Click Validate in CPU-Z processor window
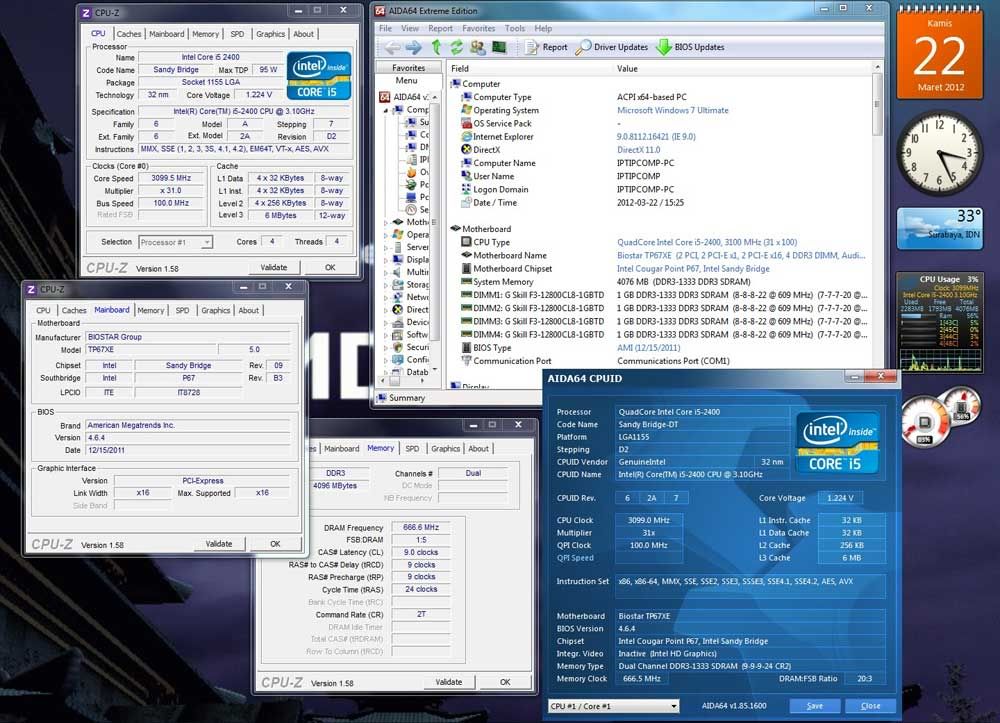Image resolution: width=1000 pixels, height=723 pixels. [274, 268]
